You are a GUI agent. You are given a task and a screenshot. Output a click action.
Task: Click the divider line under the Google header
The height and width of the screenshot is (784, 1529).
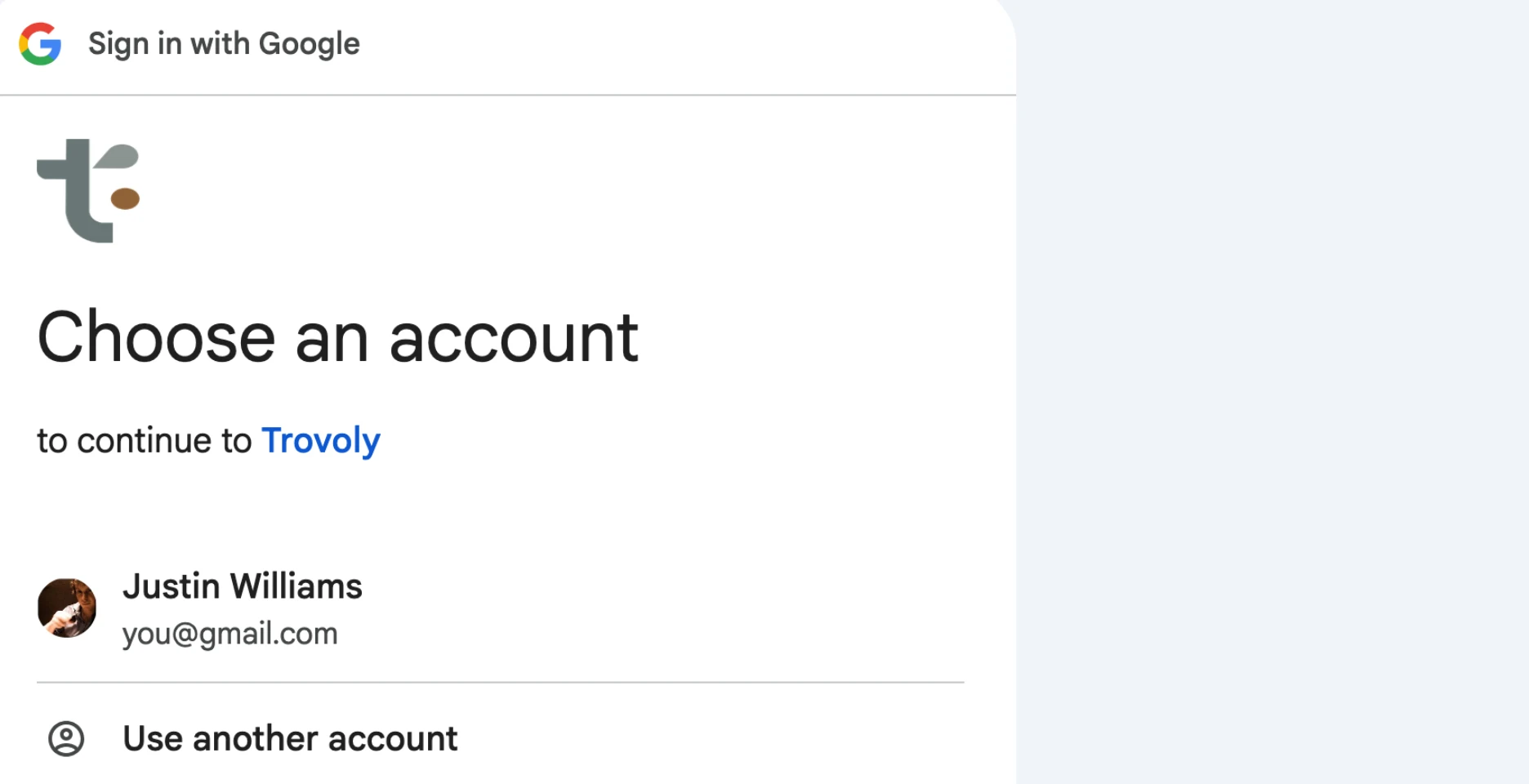coord(506,95)
